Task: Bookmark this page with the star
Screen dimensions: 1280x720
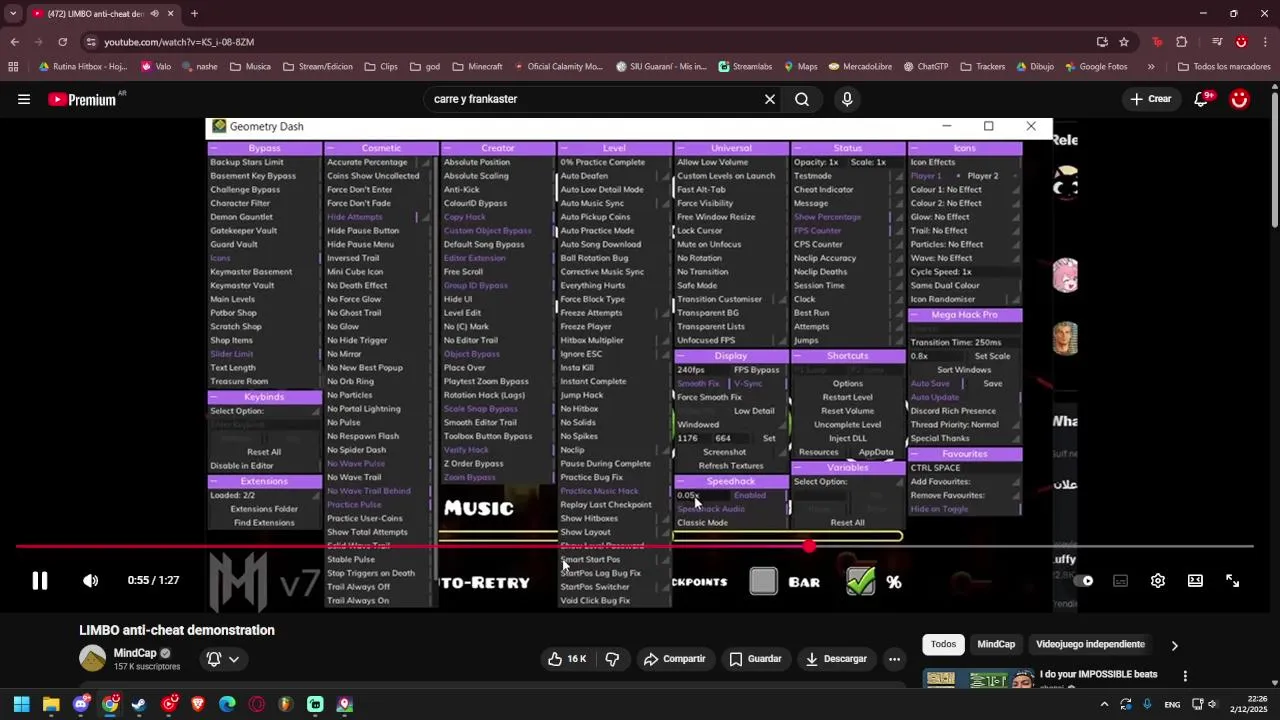Action: click(1124, 42)
